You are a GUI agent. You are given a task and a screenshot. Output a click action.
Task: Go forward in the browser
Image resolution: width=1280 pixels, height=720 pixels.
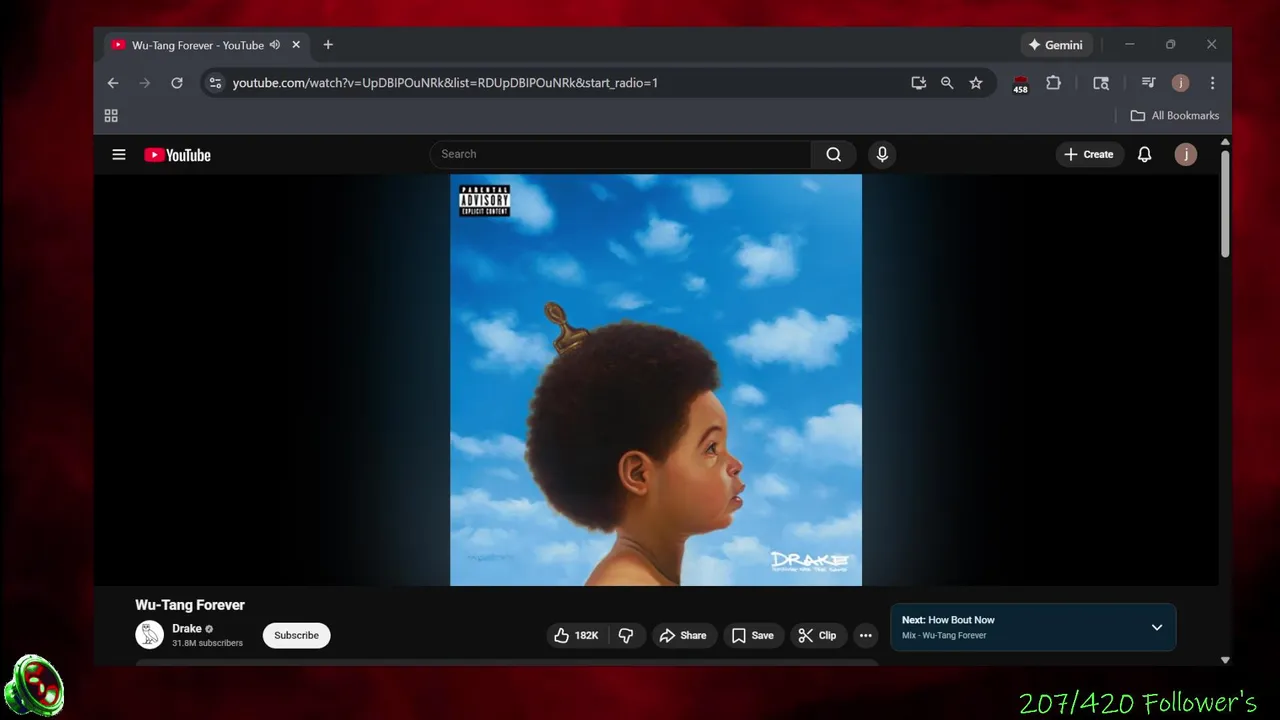click(x=145, y=83)
